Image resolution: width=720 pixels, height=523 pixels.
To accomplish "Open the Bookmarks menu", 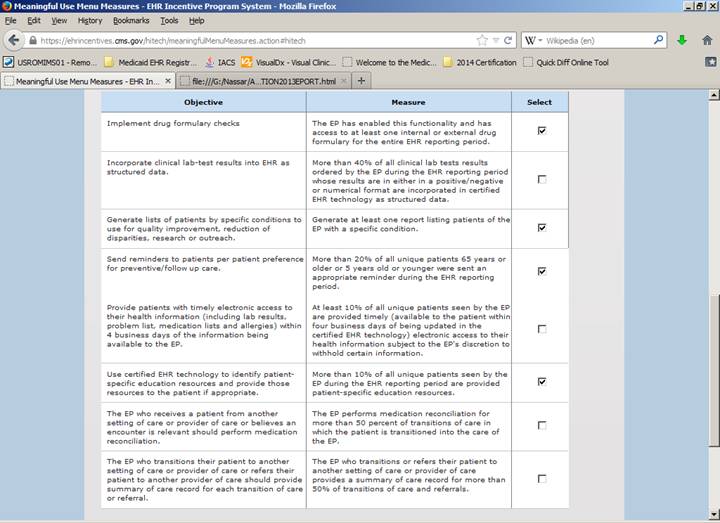I will pyautogui.click(x=130, y=20).
